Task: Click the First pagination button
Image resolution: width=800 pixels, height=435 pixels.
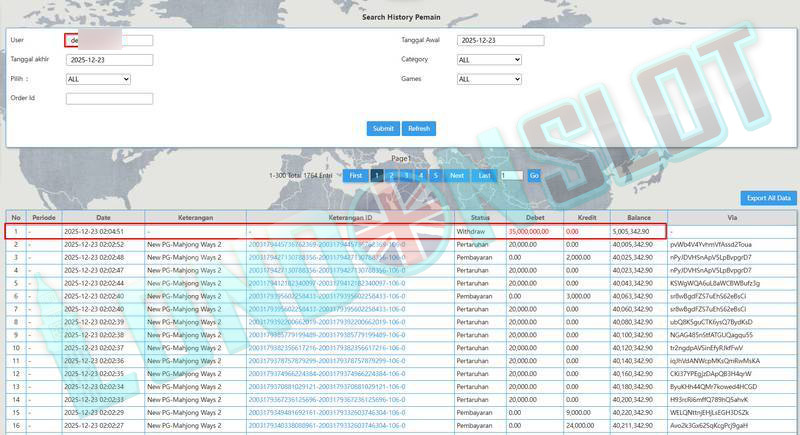Action: (355, 175)
